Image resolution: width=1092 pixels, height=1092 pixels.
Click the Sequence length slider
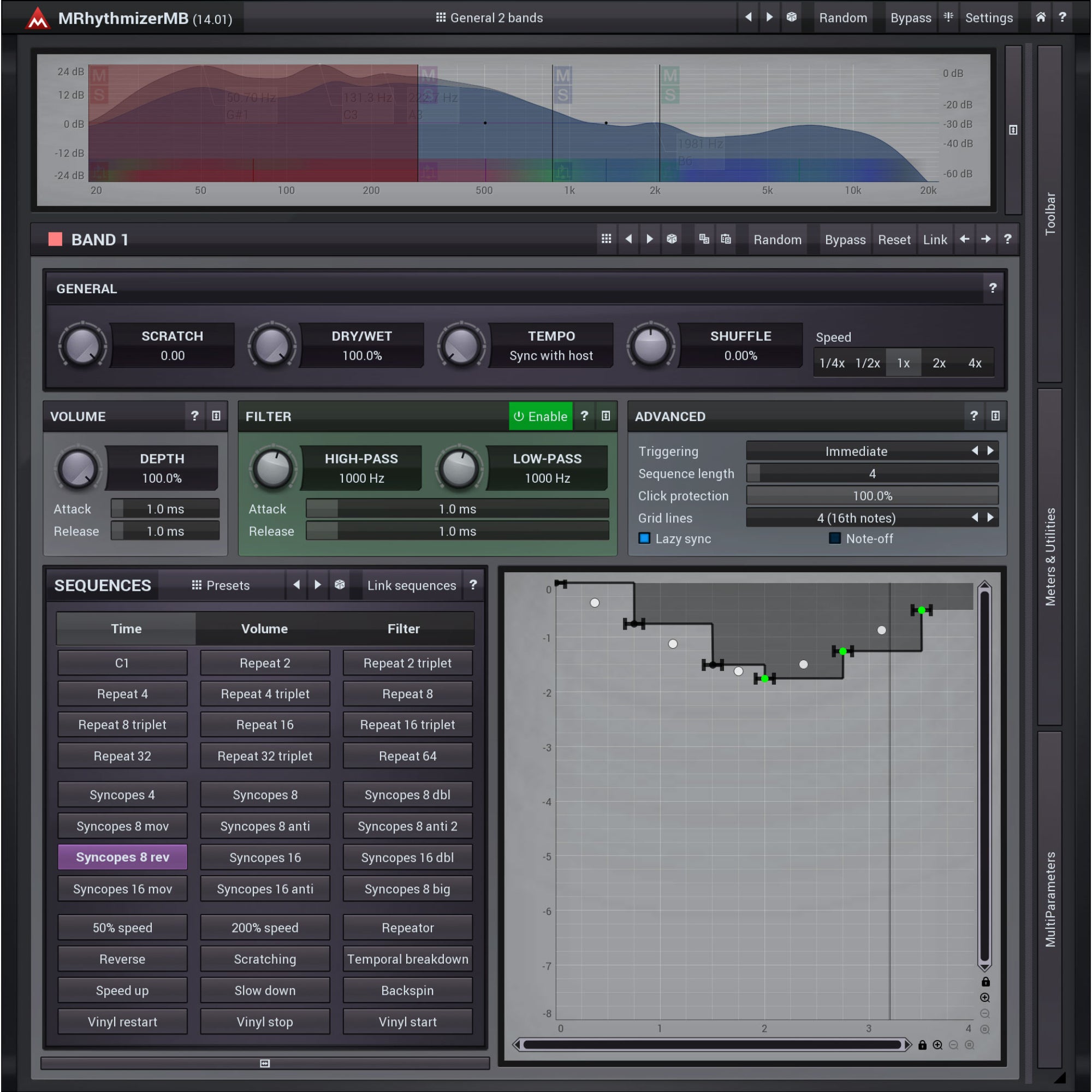[872, 473]
